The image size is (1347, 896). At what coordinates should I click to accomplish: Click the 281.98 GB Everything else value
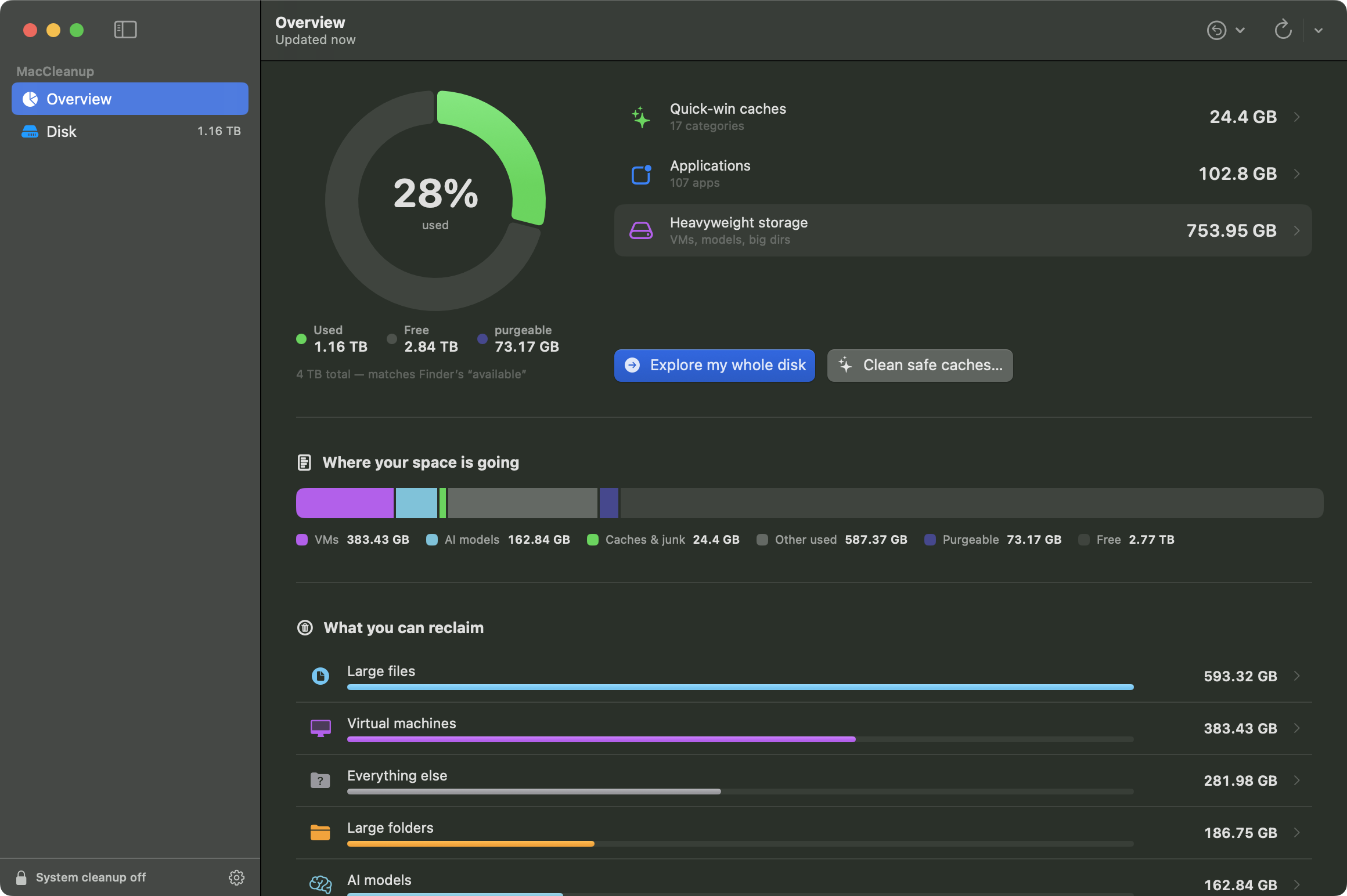pyautogui.click(x=1240, y=781)
